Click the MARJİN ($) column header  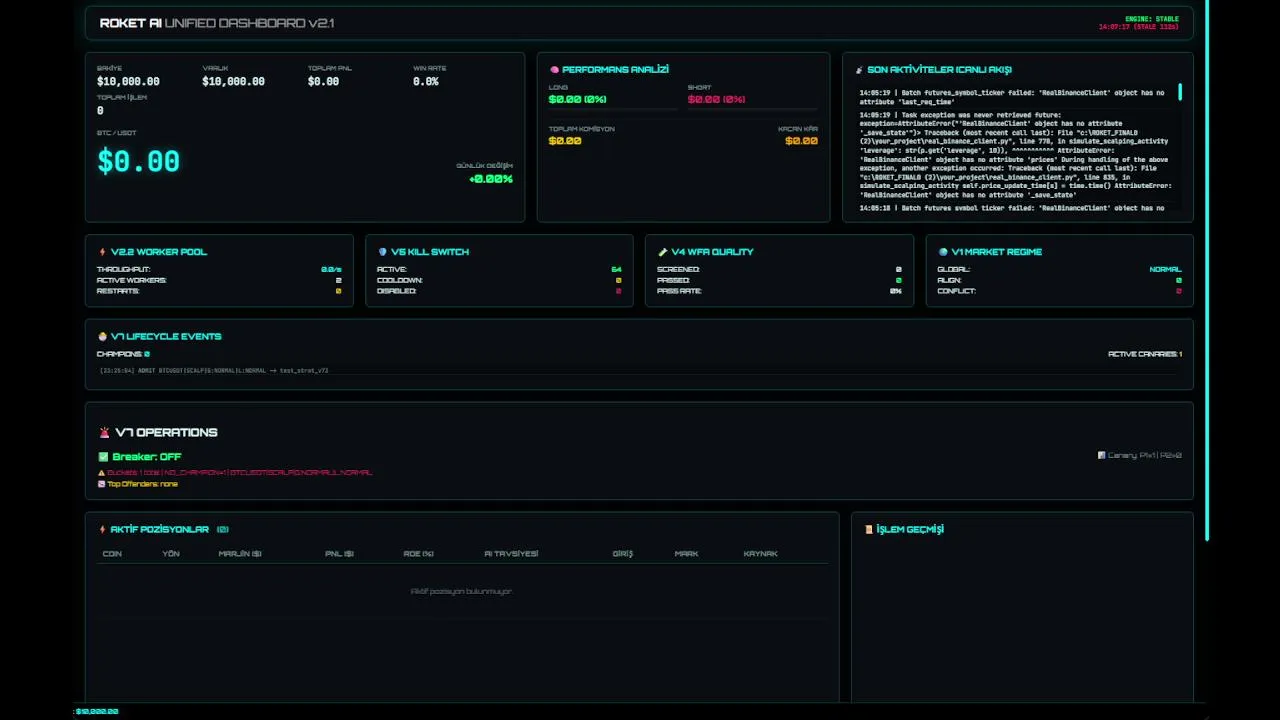(240, 554)
